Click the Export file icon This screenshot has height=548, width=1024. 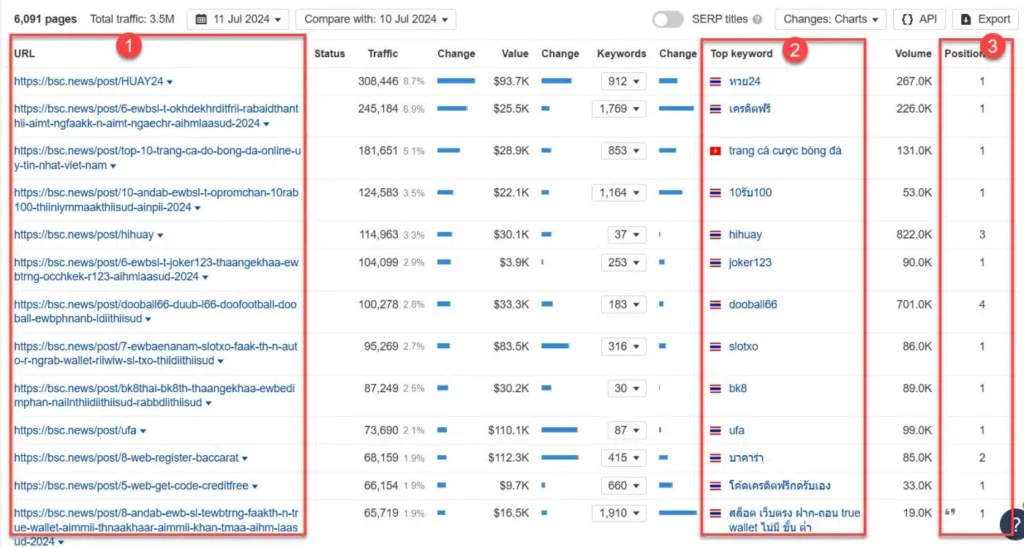(966, 19)
